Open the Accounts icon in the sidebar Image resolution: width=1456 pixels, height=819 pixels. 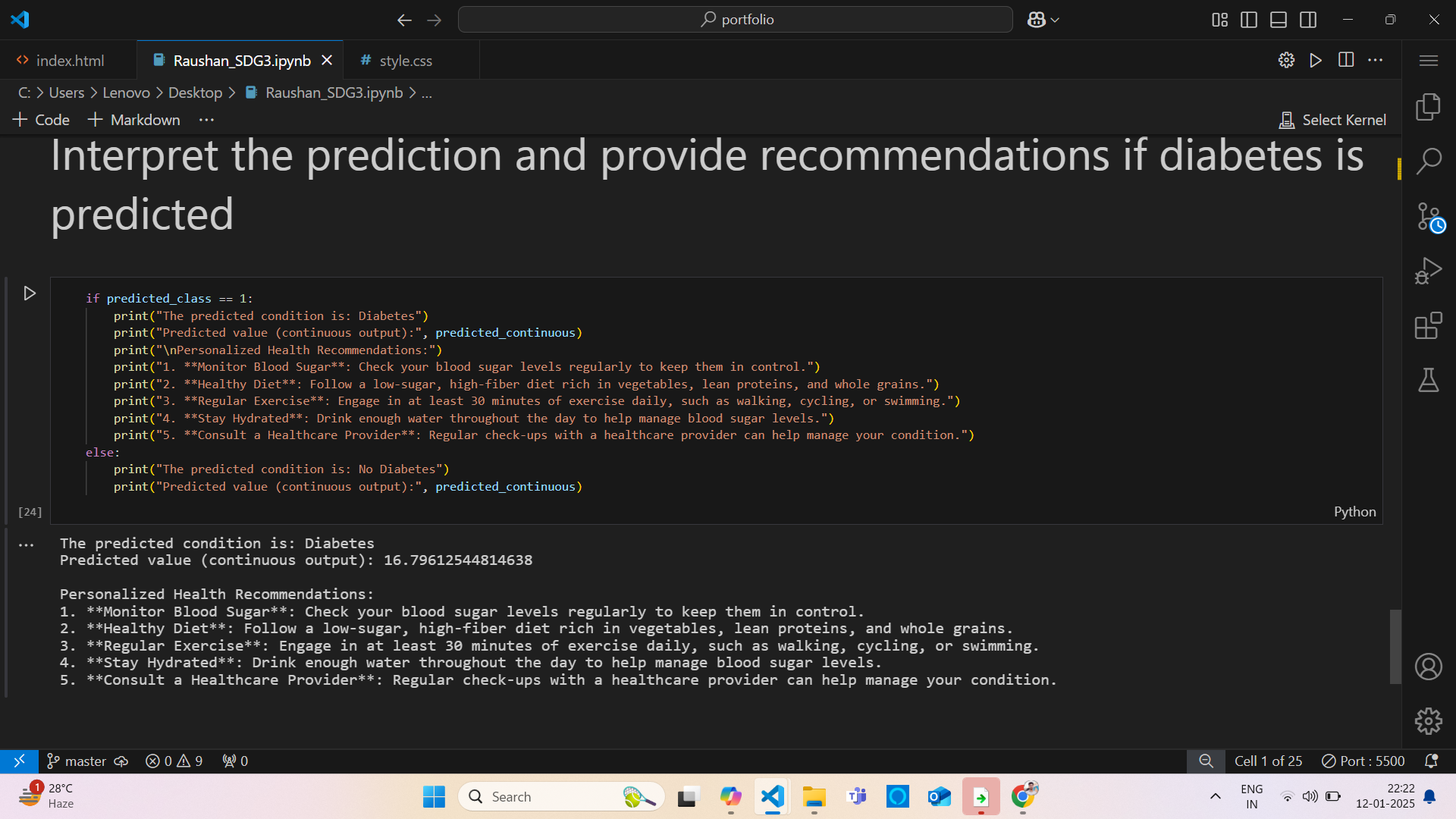(1428, 667)
